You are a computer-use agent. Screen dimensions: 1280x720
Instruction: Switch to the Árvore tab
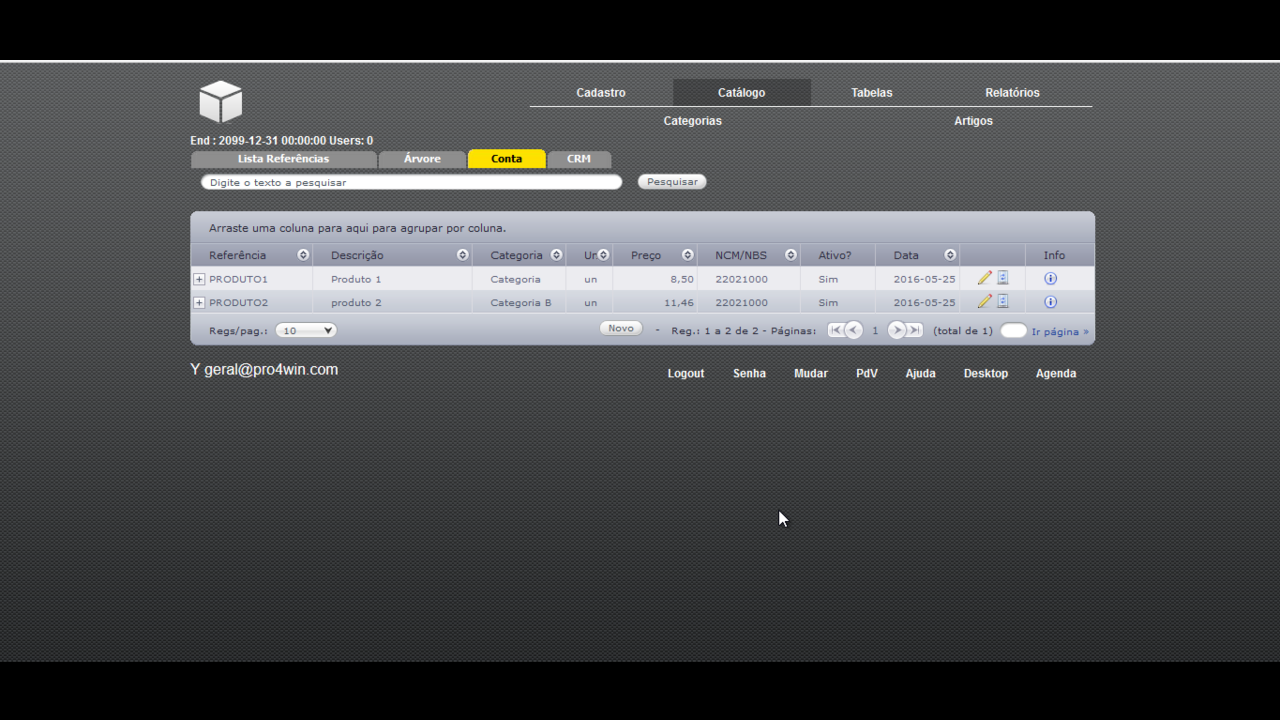click(422, 159)
